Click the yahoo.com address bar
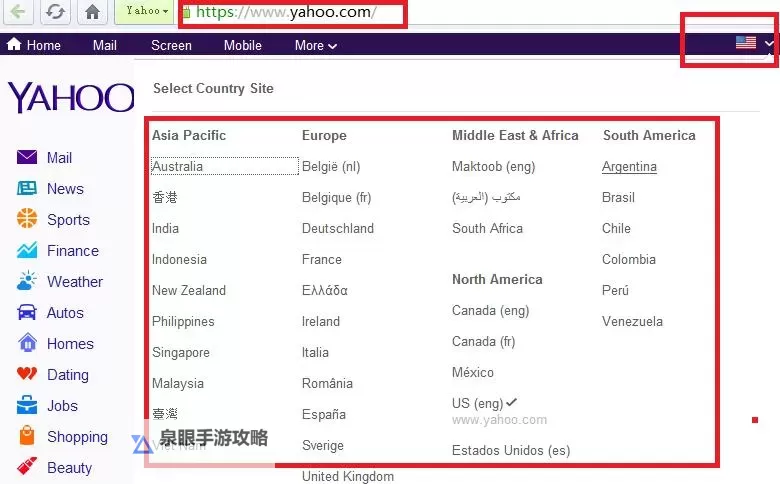The height and width of the screenshot is (484, 780). tap(293, 12)
